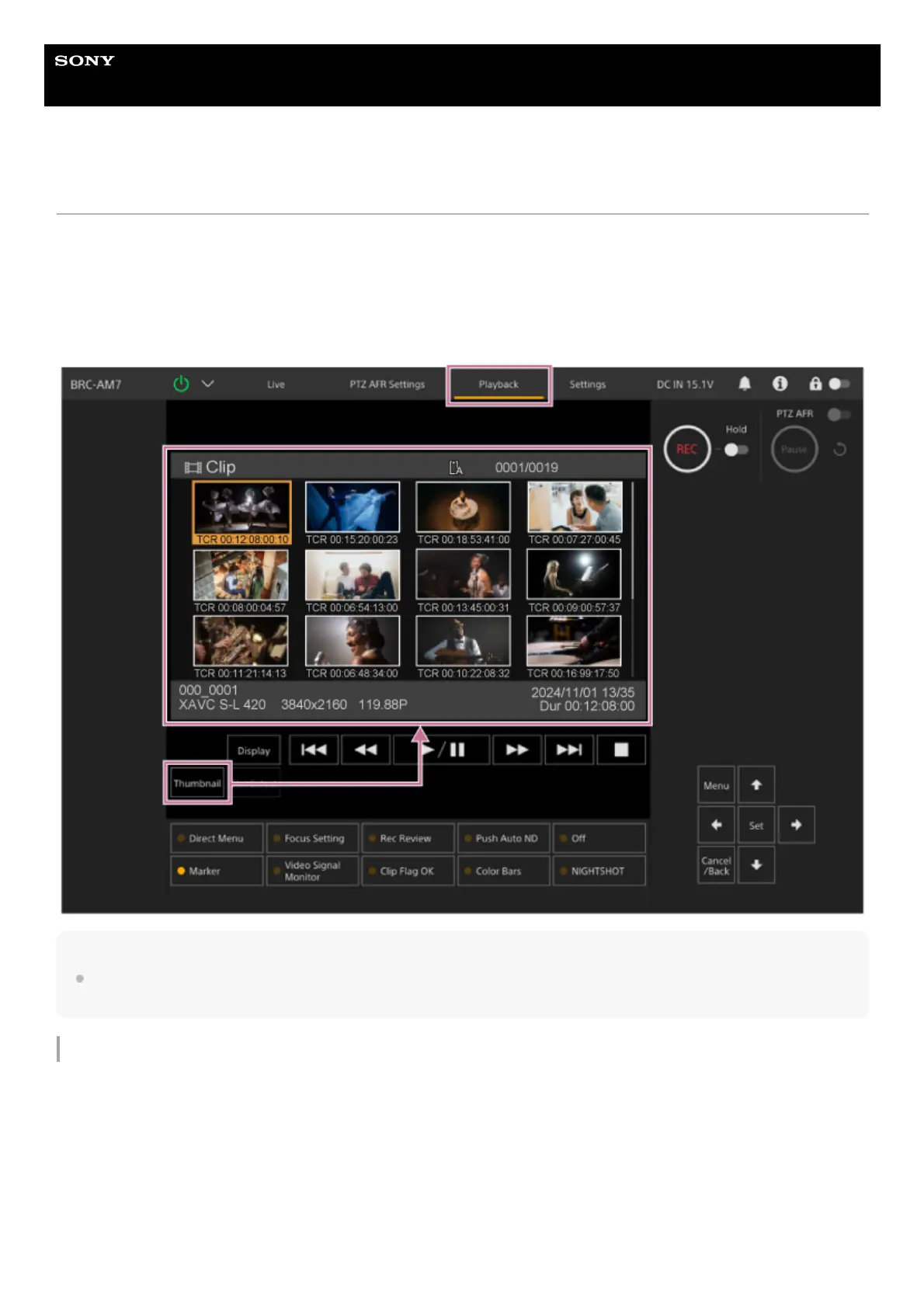Select the Playback tab

pyautogui.click(x=498, y=384)
